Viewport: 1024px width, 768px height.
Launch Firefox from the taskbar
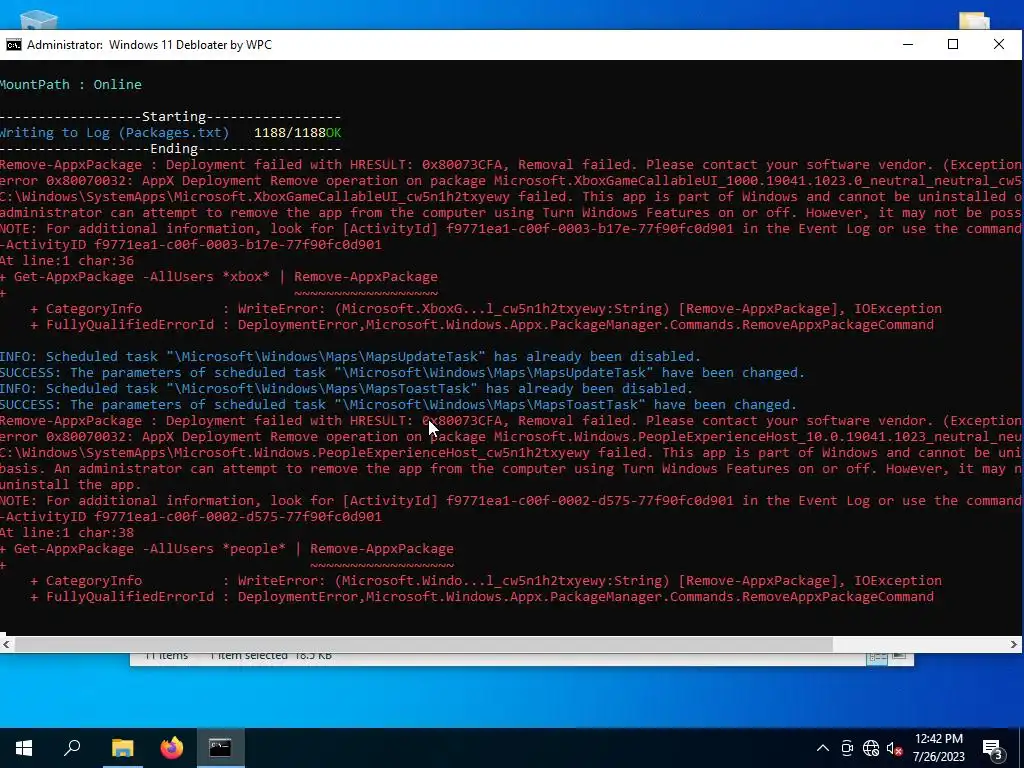(x=172, y=748)
